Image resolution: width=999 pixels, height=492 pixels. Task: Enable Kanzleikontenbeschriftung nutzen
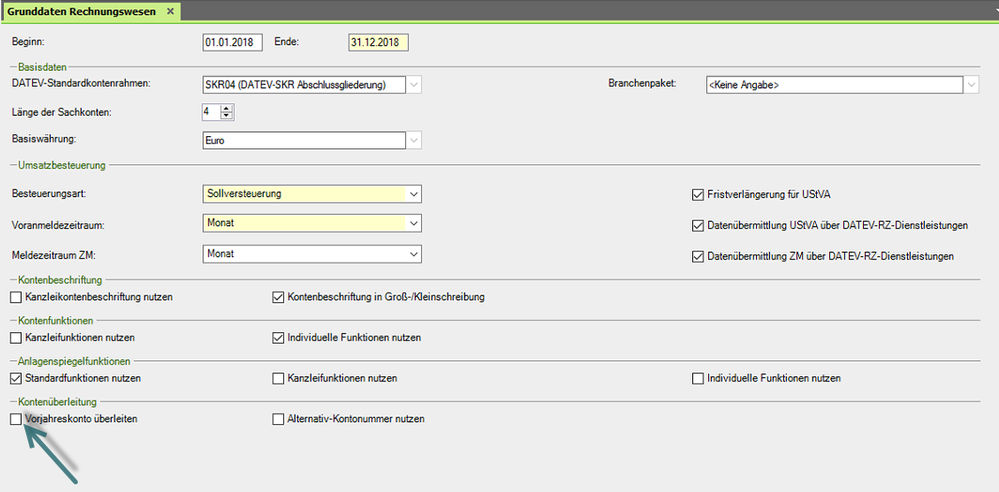(x=16, y=297)
